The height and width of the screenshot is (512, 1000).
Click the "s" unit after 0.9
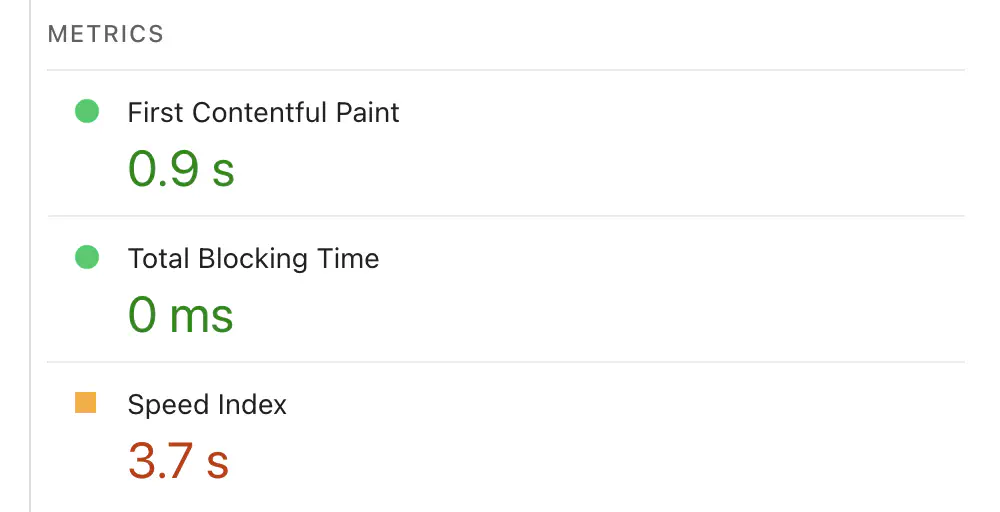[223, 171]
